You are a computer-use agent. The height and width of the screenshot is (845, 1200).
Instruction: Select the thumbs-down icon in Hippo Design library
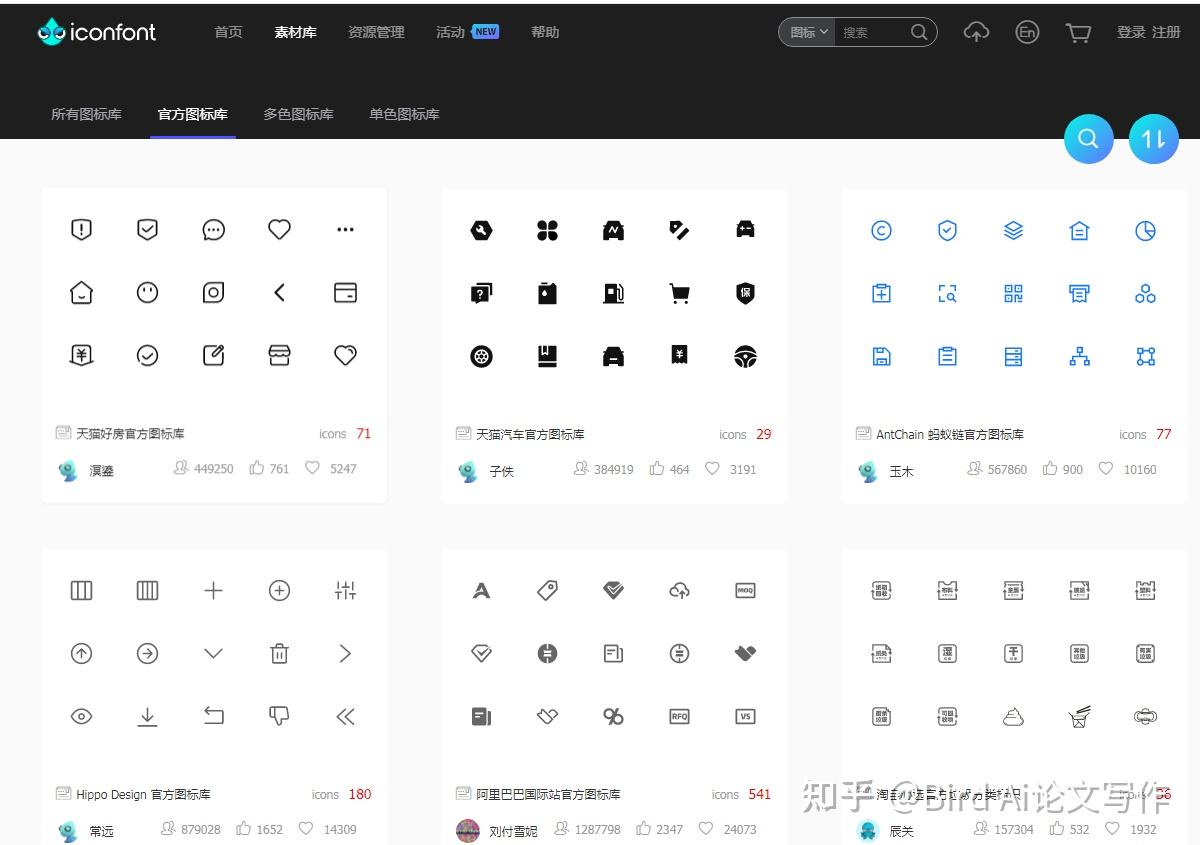click(x=279, y=716)
